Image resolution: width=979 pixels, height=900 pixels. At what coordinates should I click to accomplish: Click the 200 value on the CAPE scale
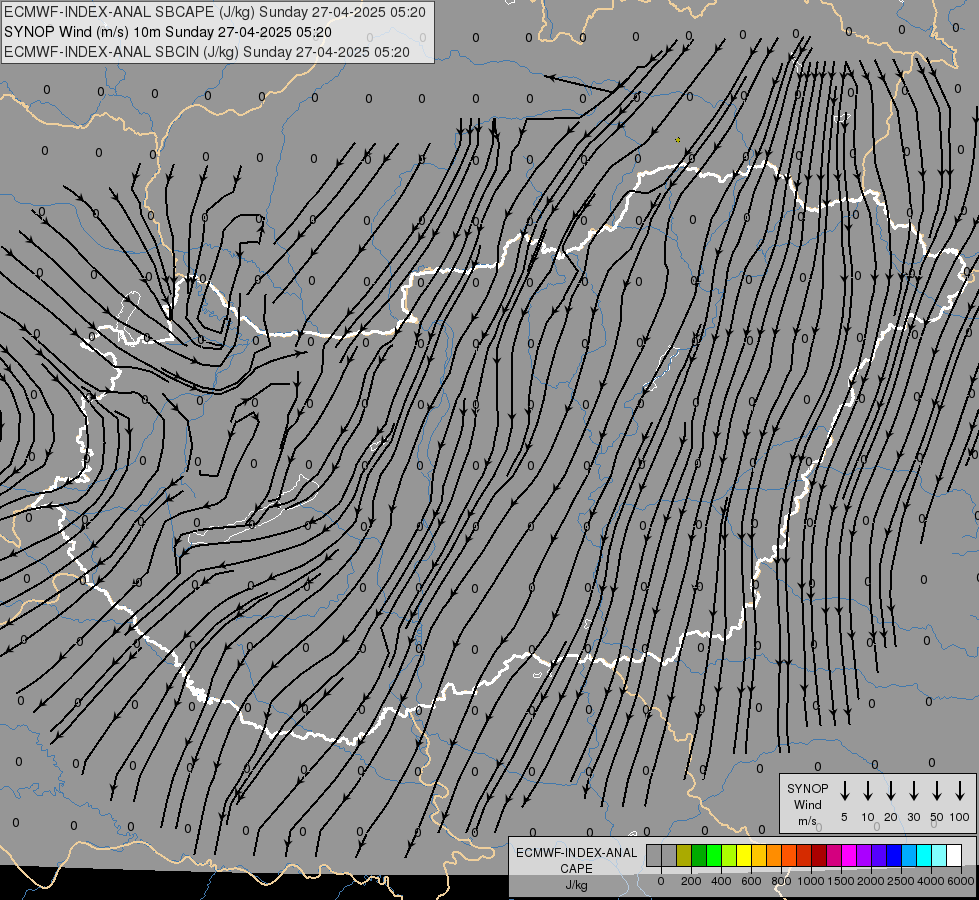(691, 881)
